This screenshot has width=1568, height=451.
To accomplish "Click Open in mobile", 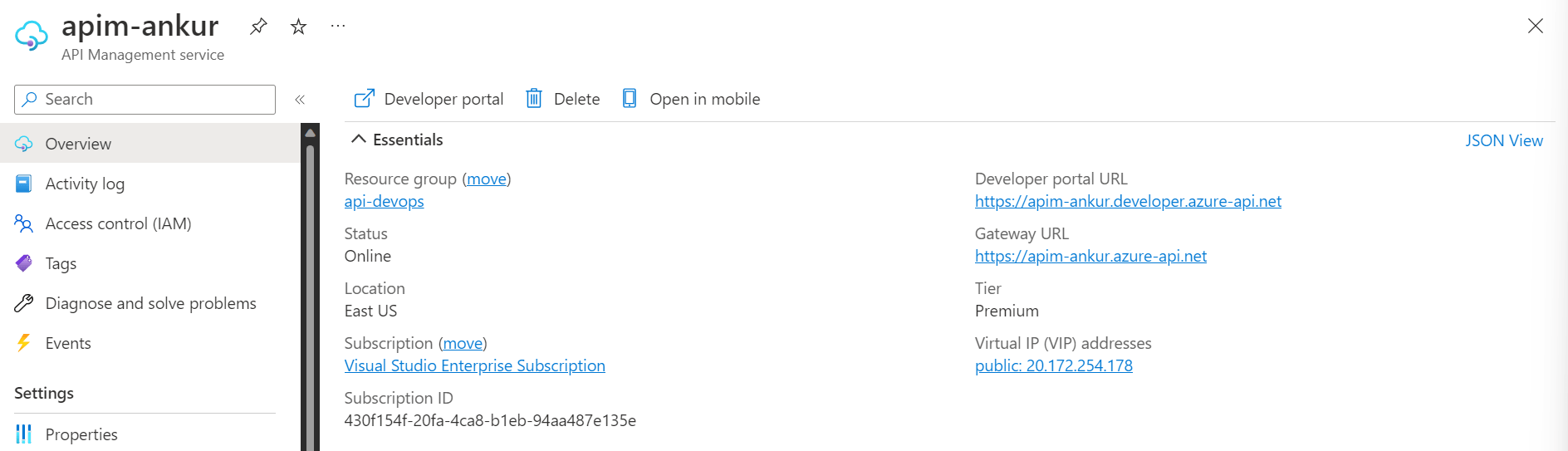I will (x=691, y=99).
